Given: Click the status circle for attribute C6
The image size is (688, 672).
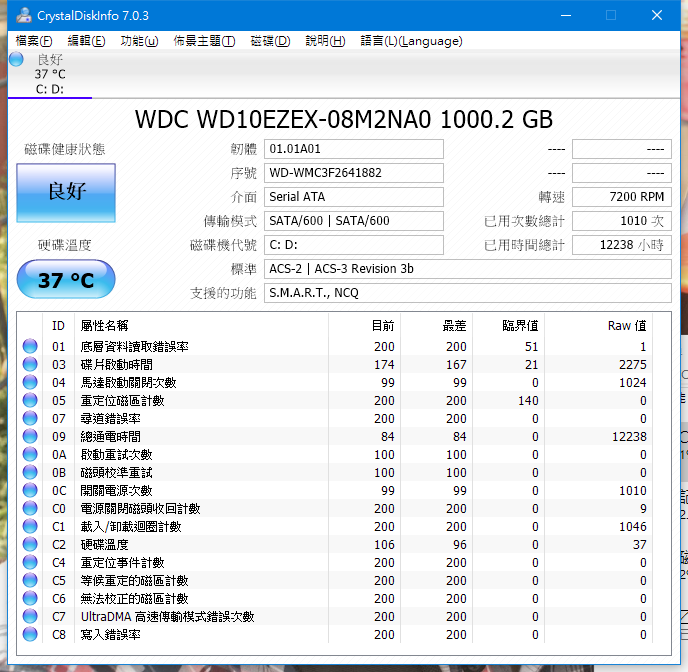Looking at the screenshot, I should (x=30, y=598).
